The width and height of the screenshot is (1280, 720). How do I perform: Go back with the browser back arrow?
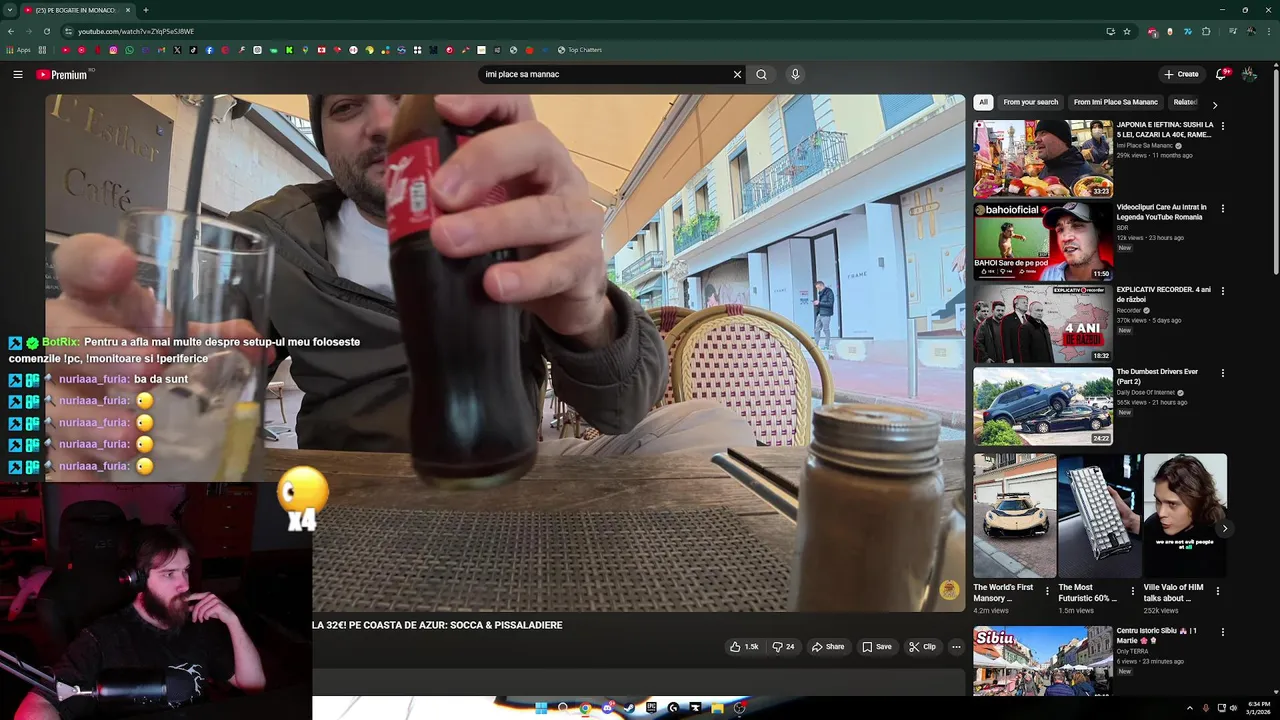tap(11, 31)
